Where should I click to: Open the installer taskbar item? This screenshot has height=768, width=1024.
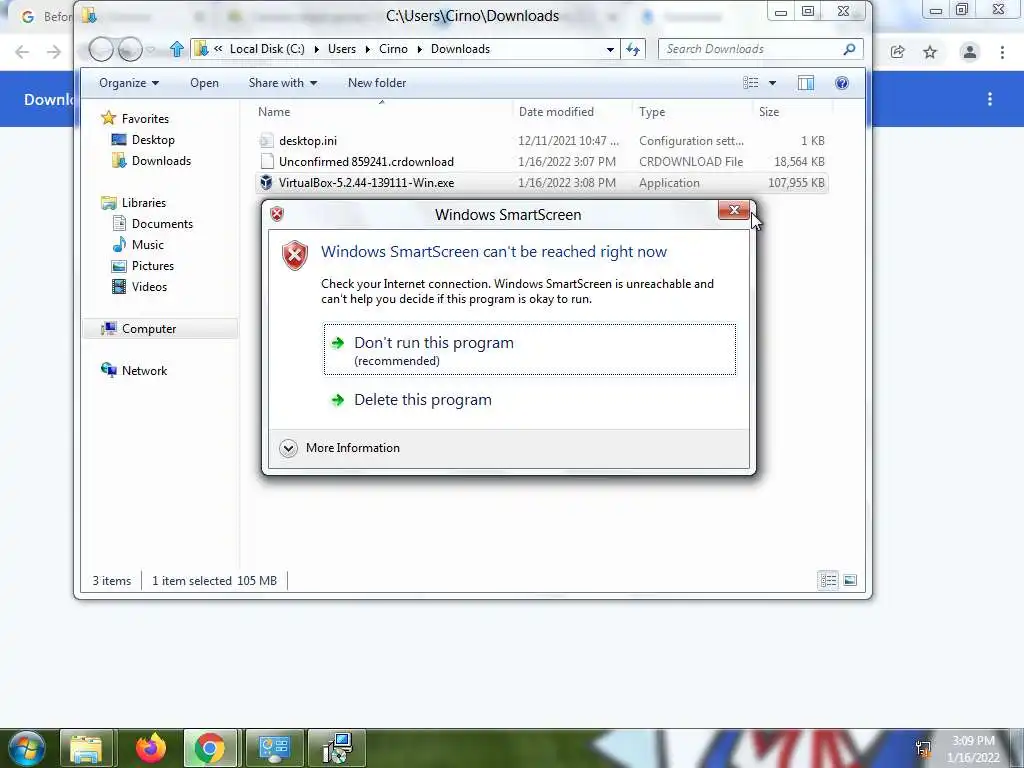click(x=338, y=748)
